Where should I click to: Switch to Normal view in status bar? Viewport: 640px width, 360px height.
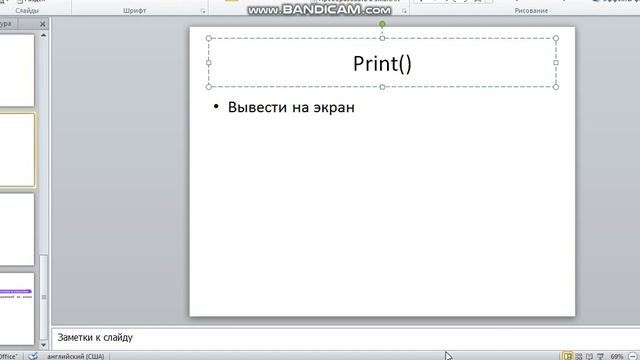[x=567, y=356]
